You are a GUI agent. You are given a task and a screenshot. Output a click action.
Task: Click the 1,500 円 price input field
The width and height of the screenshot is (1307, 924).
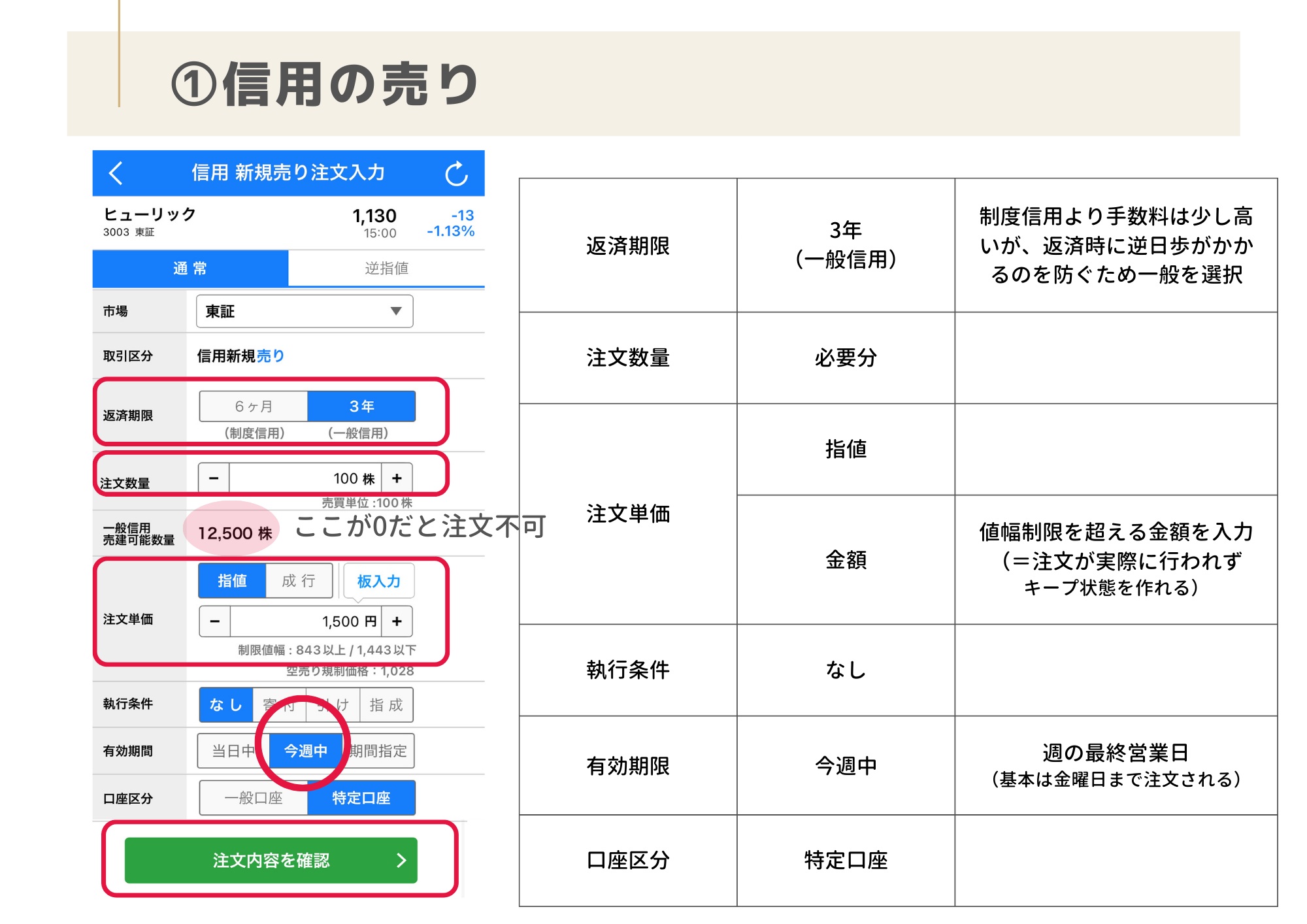coord(306,621)
